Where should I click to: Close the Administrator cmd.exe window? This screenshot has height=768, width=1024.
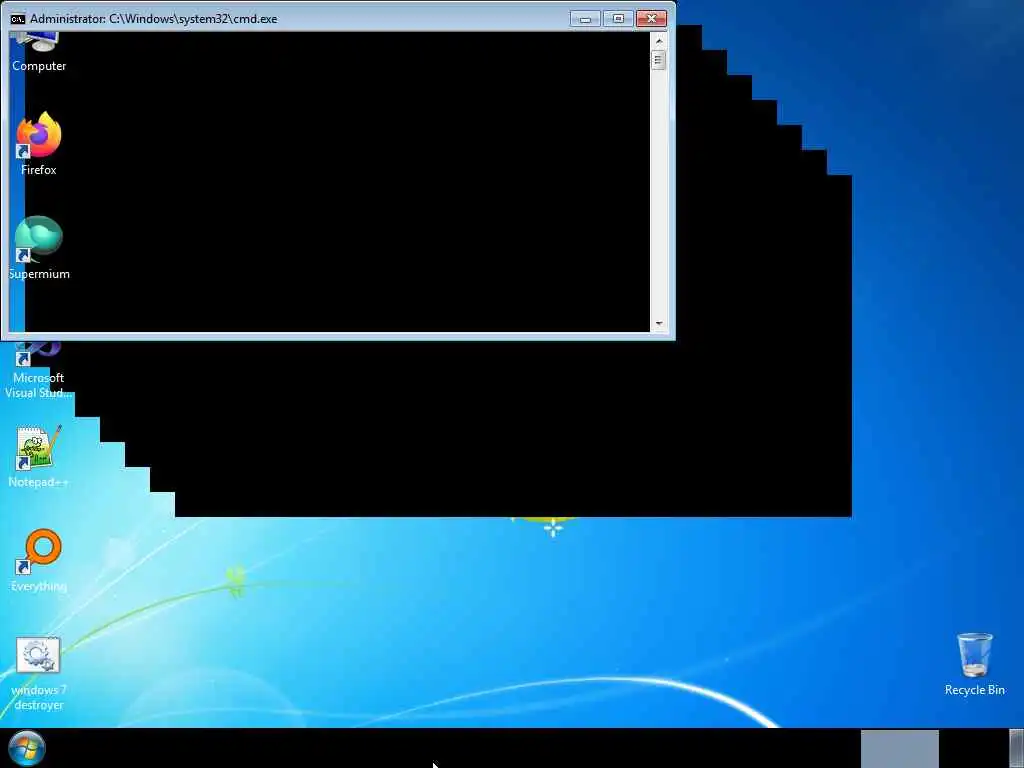click(651, 19)
